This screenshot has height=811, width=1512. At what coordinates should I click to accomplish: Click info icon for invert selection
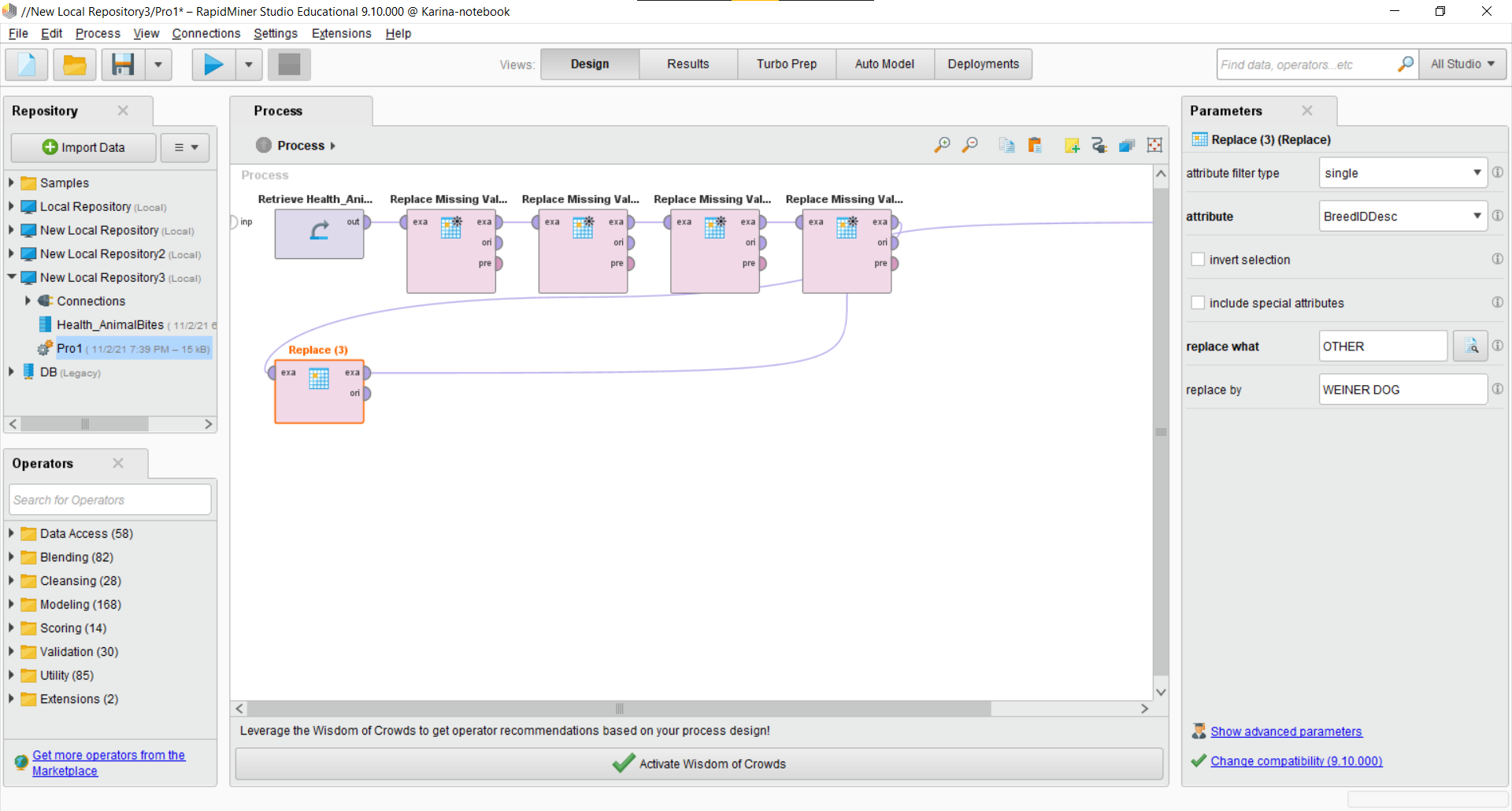1498,259
